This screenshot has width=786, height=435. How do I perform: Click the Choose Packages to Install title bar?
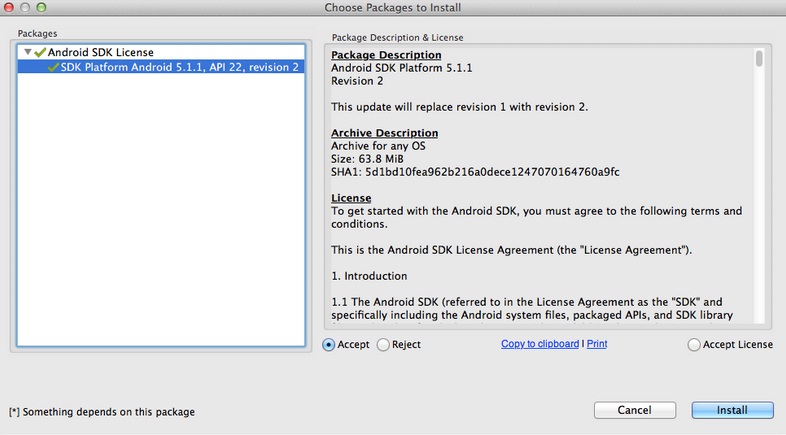point(393,8)
